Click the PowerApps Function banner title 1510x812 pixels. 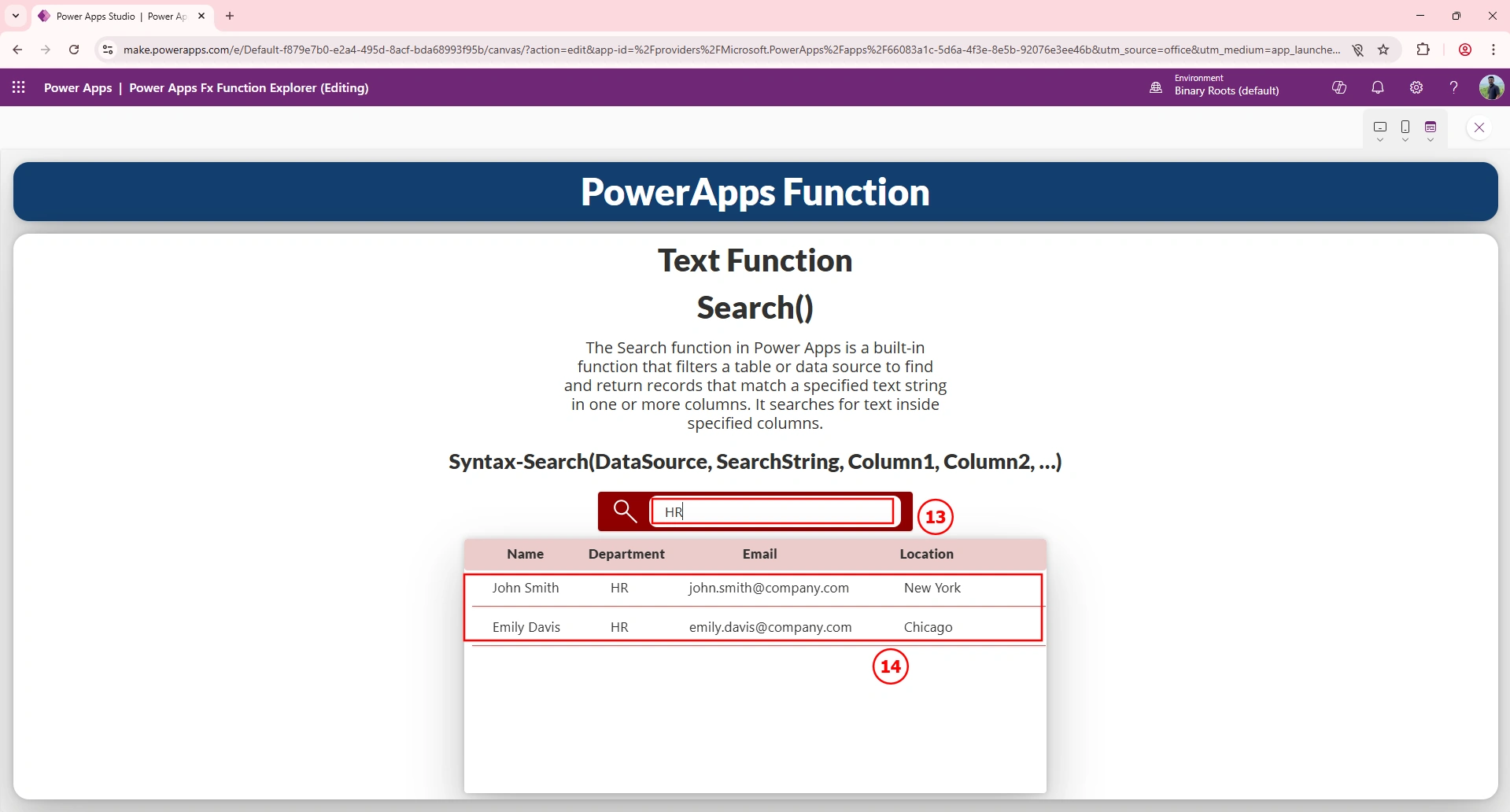755,192
